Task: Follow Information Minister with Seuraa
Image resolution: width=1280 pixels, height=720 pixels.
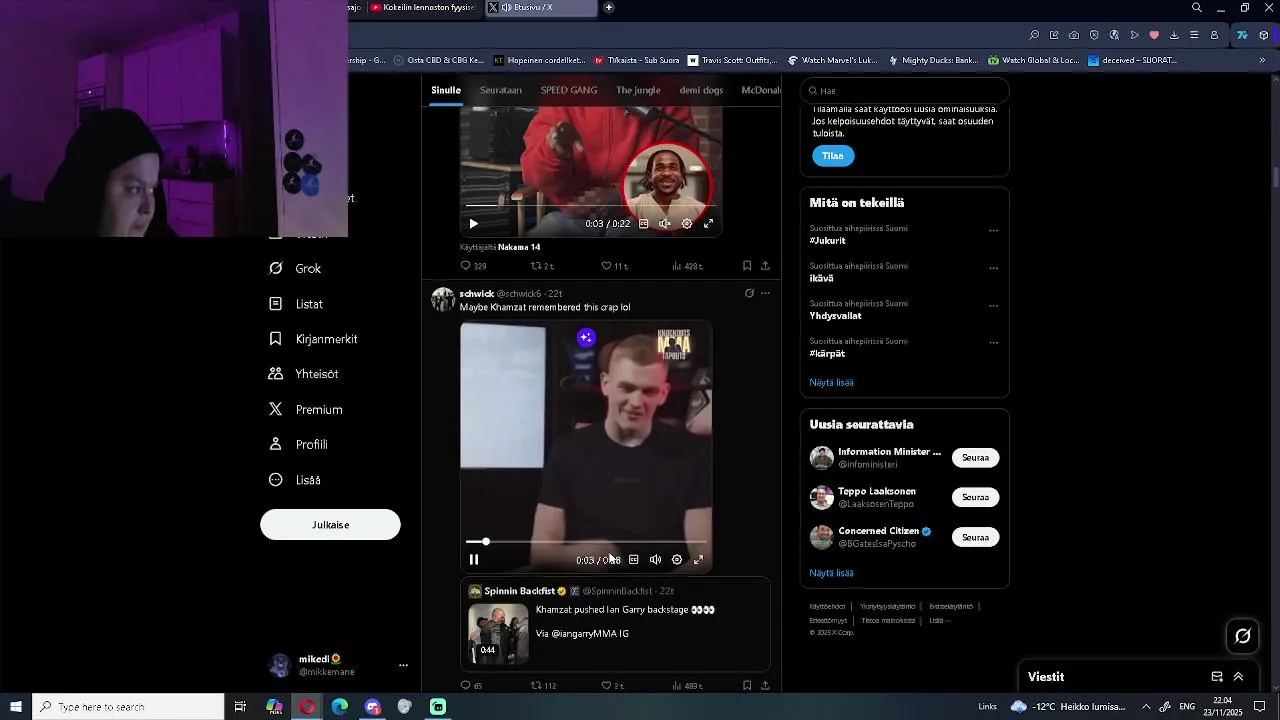Action: 975,458
